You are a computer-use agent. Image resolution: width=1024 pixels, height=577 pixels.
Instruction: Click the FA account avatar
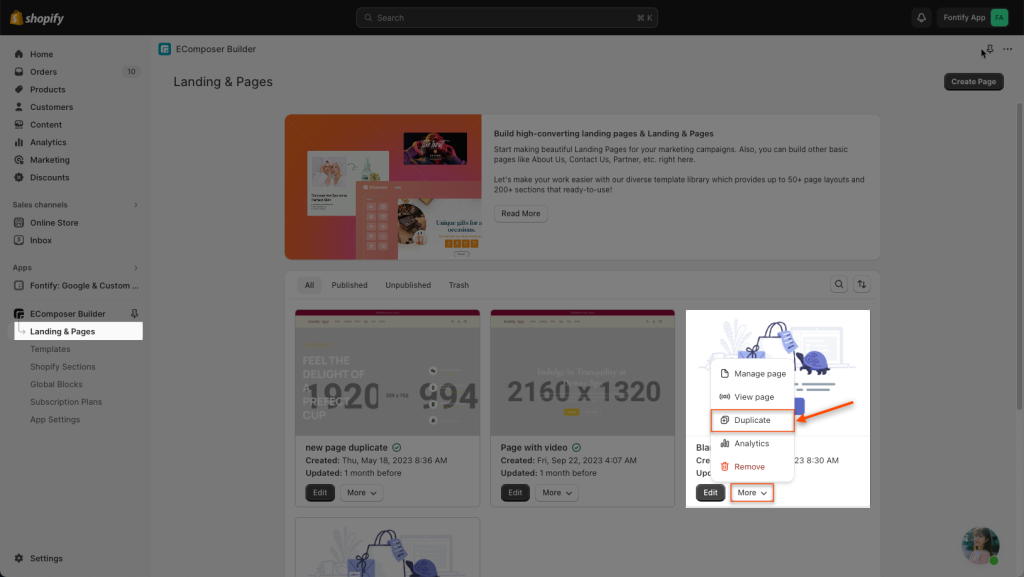click(x=999, y=18)
